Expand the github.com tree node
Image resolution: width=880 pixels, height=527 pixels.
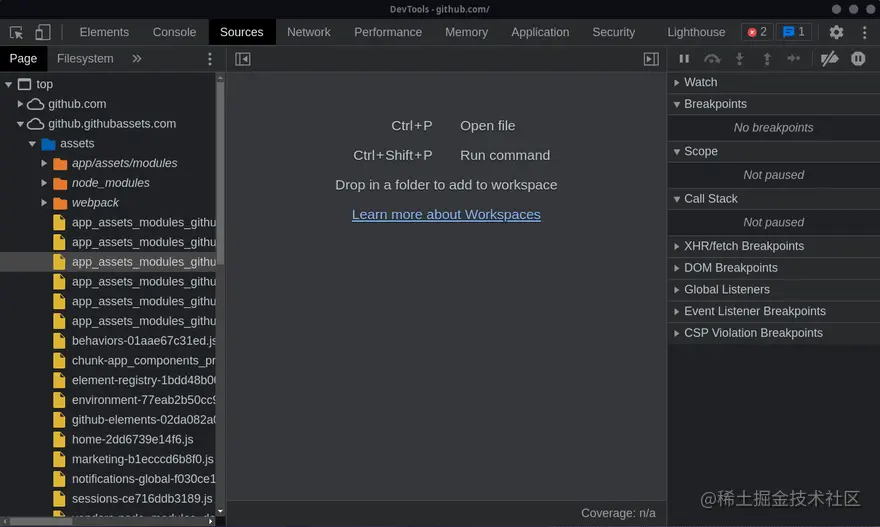20,104
